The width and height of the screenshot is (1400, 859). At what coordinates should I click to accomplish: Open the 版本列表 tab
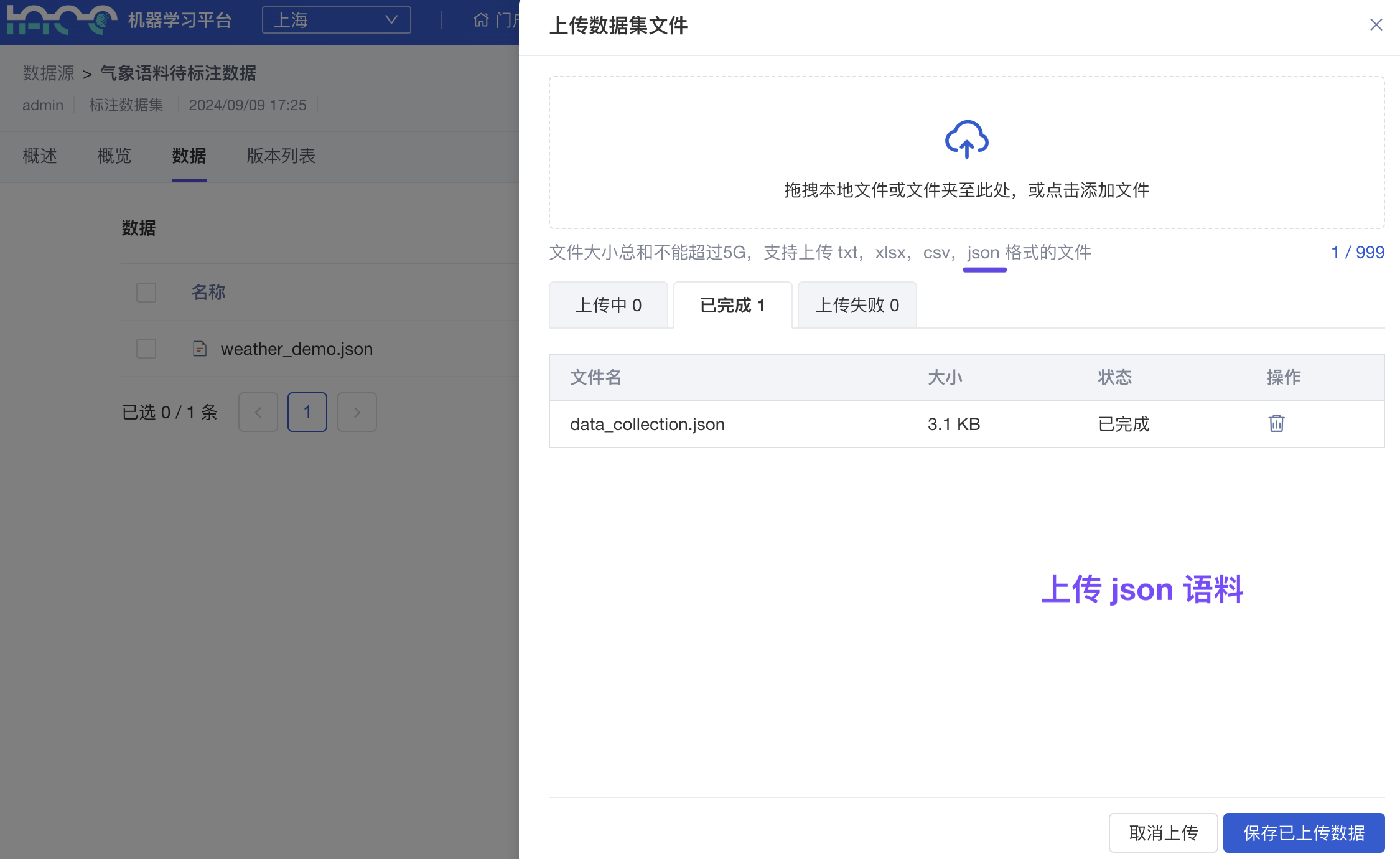click(x=281, y=156)
